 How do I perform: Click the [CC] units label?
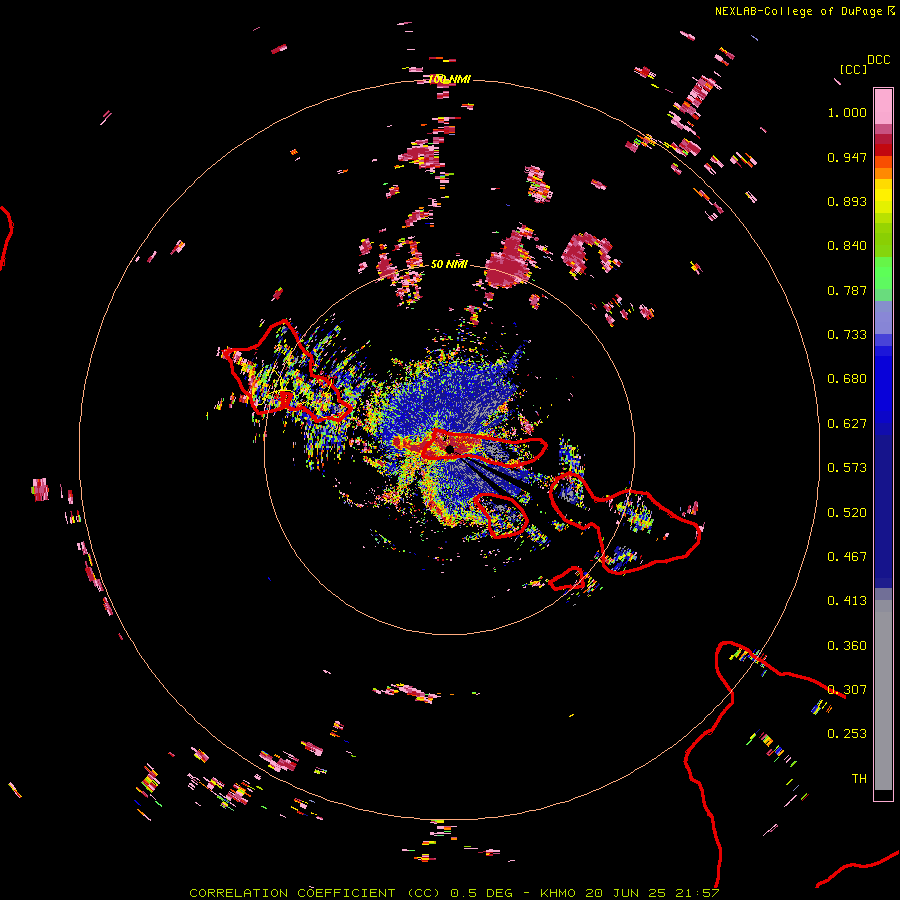pyautogui.click(x=853, y=69)
